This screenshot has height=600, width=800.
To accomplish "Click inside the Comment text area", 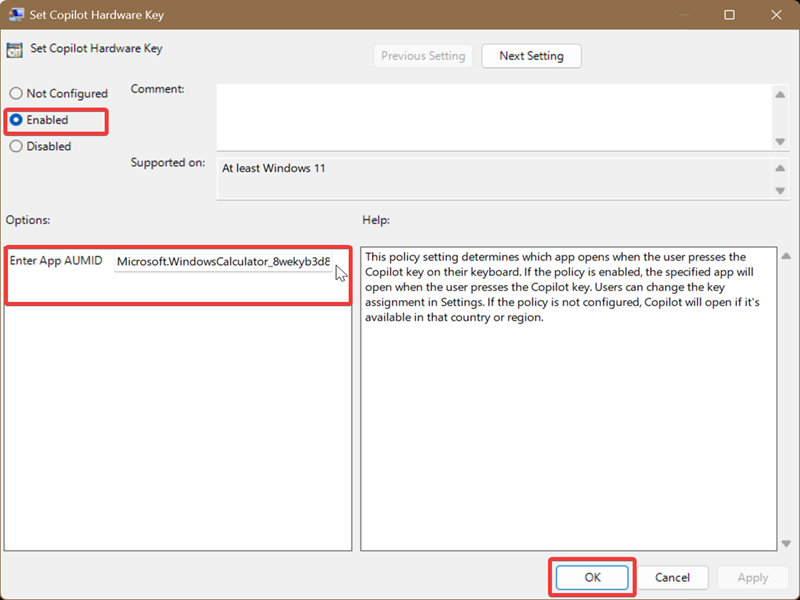I will pos(494,117).
